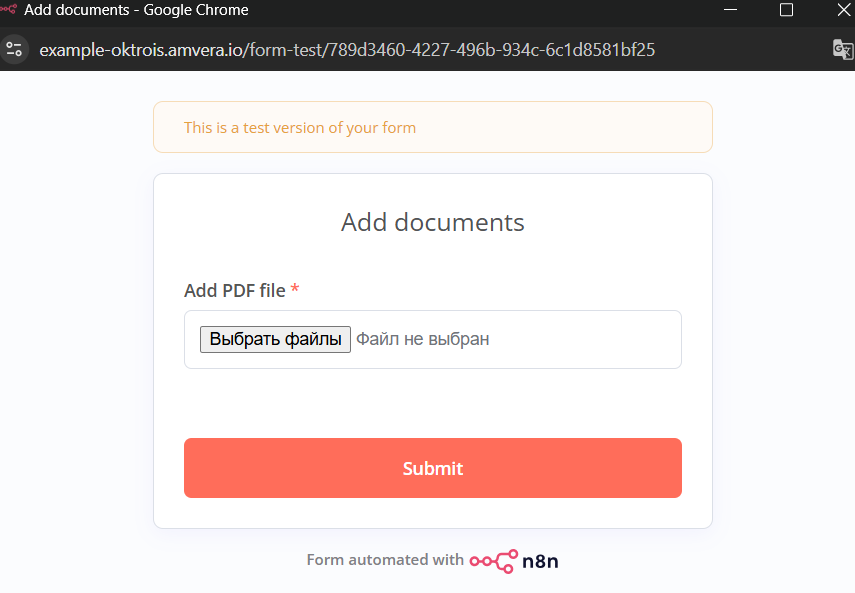Click the pink n8n node logo in footer
The image size is (855, 593).
tap(494, 560)
